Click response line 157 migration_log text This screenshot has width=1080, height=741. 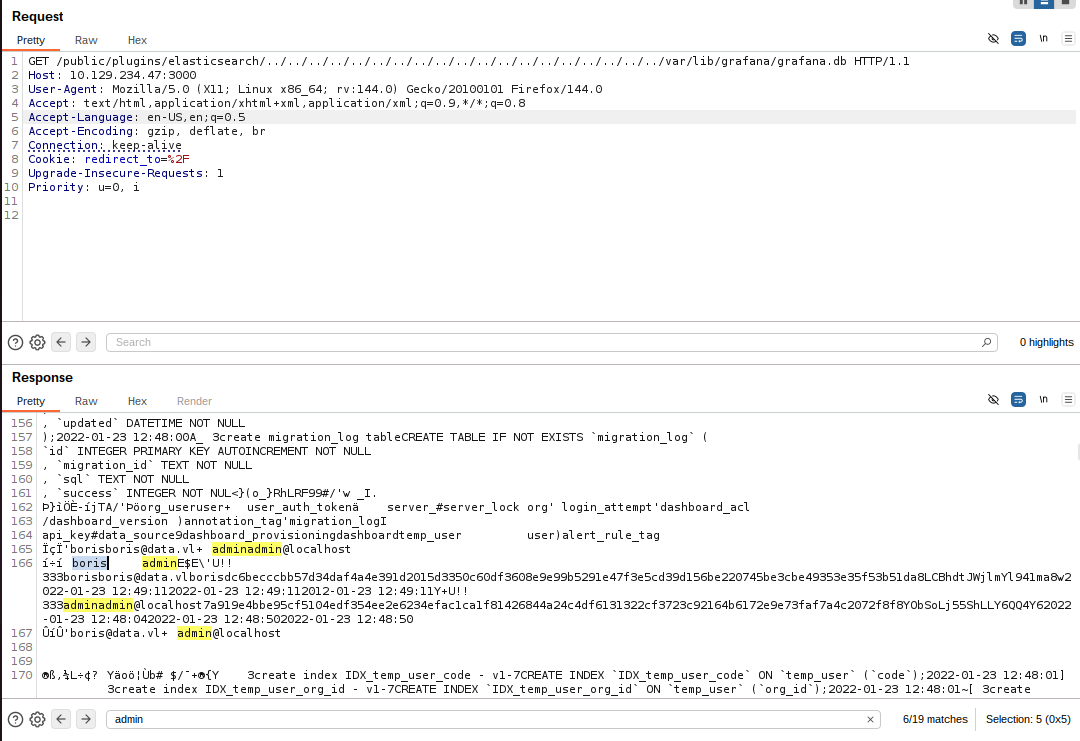pyautogui.click(x=375, y=437)
